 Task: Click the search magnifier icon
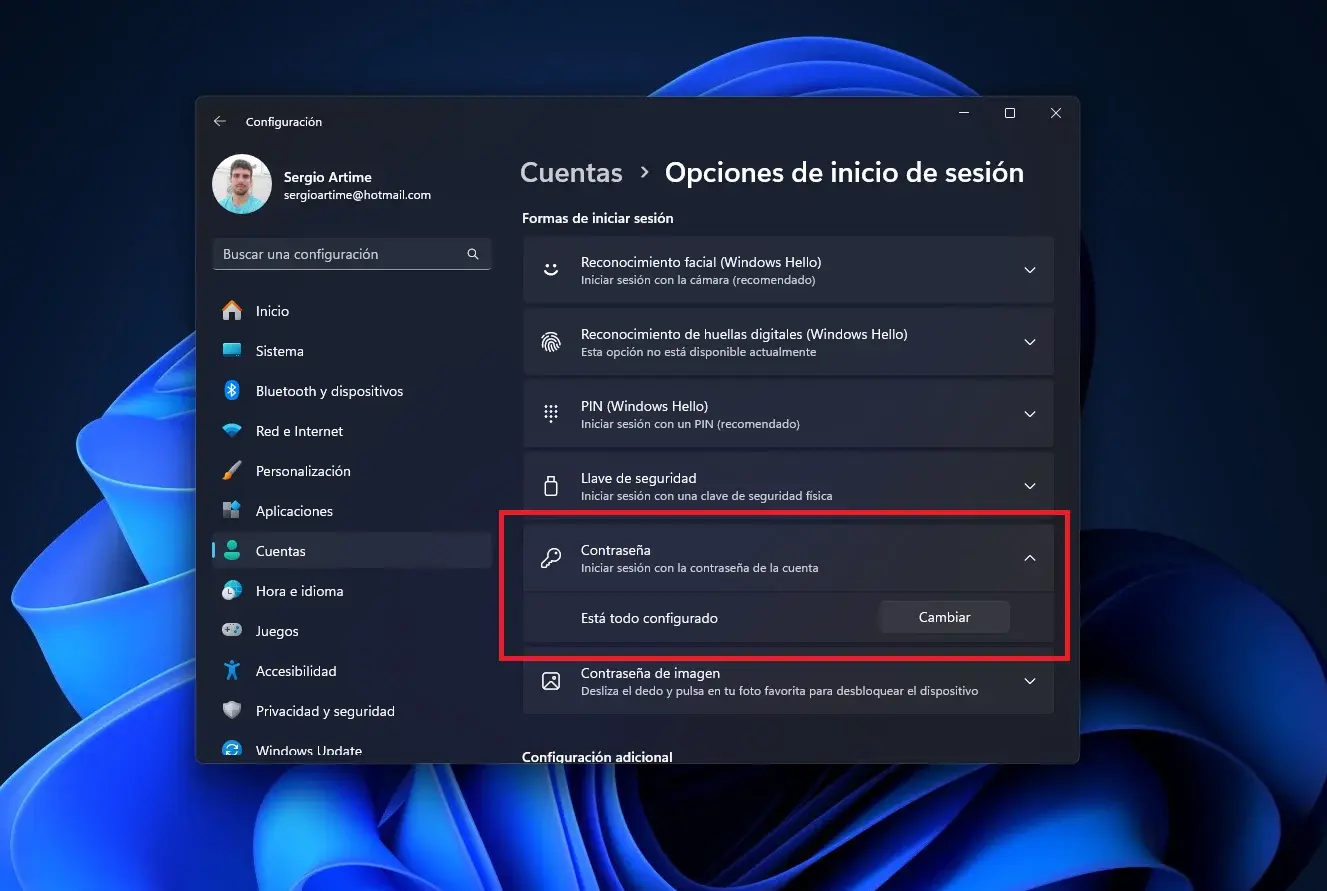[x=473, y=255]
